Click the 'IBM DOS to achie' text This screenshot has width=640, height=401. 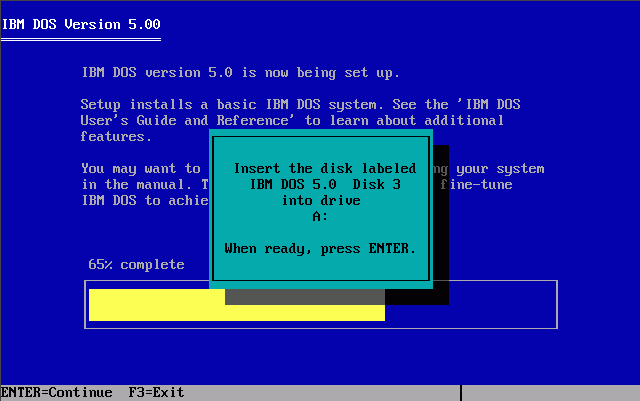(x=145, y=200)
